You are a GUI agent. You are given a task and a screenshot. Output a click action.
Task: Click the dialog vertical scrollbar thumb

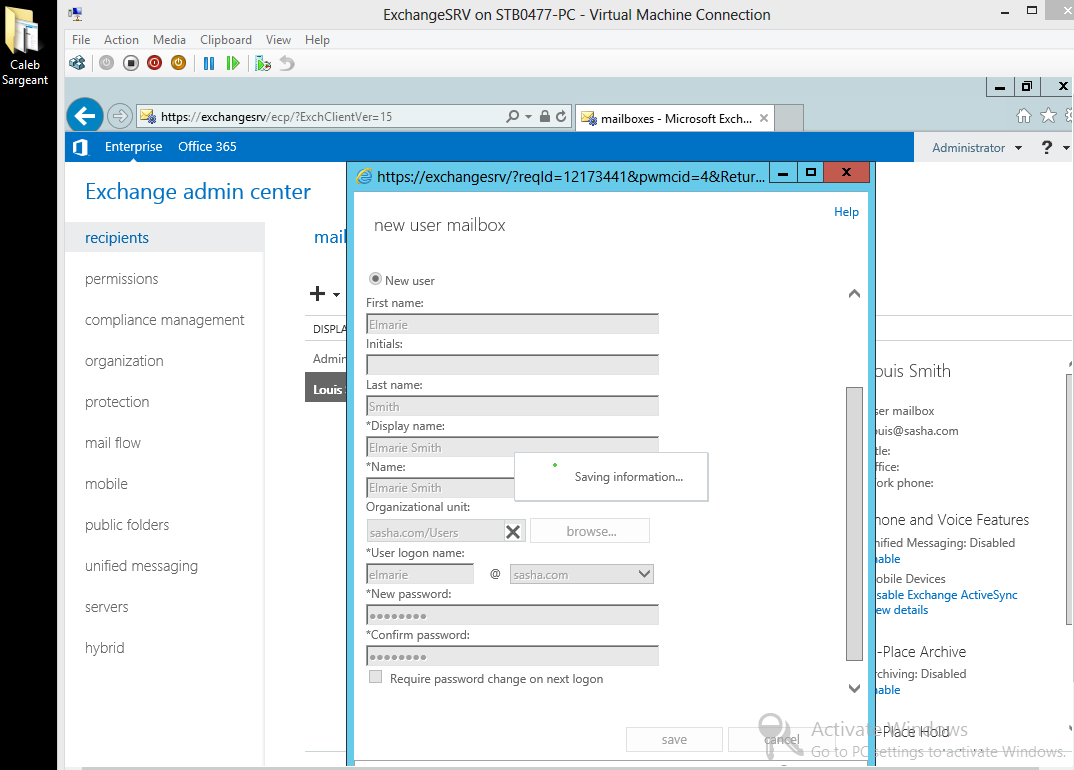point(854,523)
